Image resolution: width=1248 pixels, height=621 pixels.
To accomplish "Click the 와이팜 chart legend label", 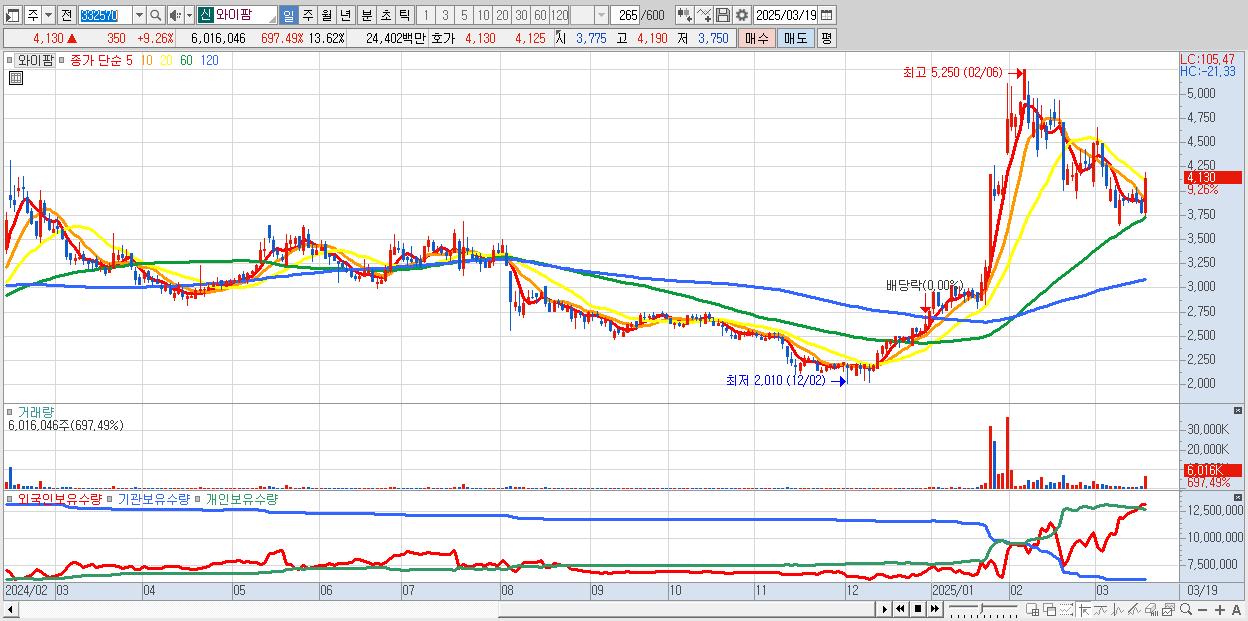I will coord(34,60).
